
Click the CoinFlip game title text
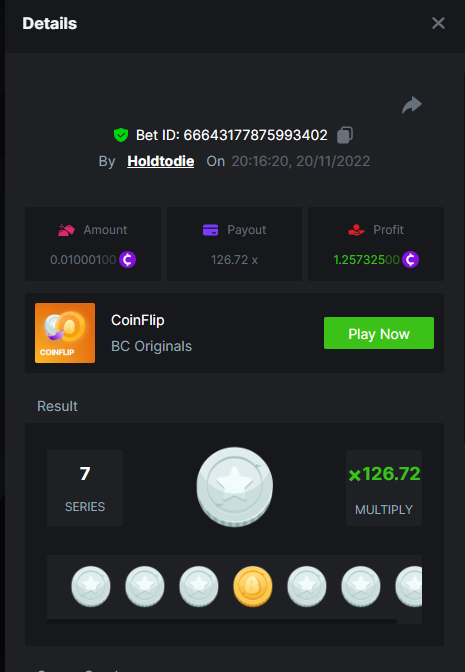coord(138,320)
